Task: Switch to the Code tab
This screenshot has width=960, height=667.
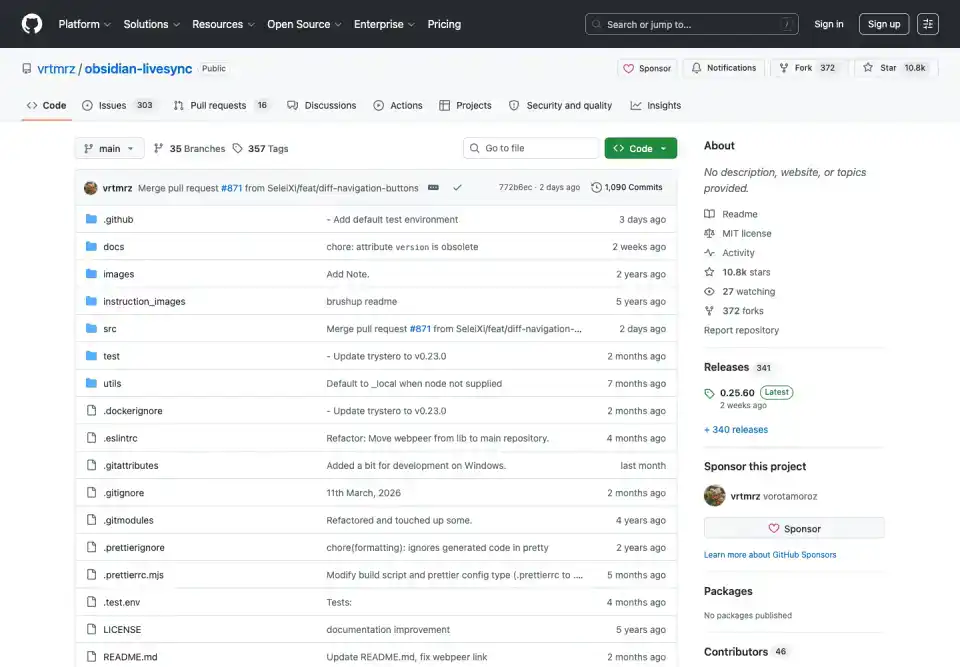Action: click(47, 105)
